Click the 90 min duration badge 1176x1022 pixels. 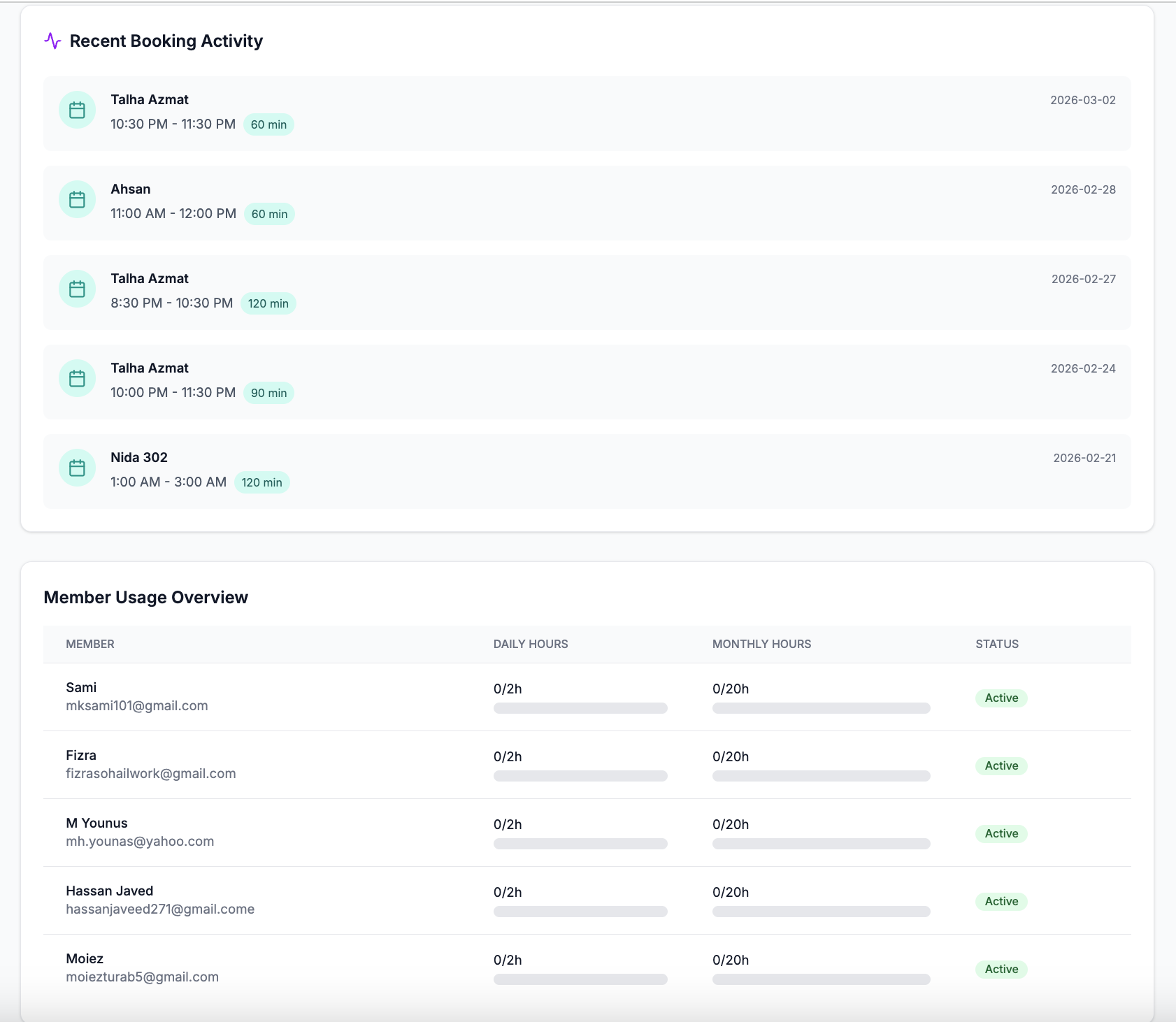268,393
